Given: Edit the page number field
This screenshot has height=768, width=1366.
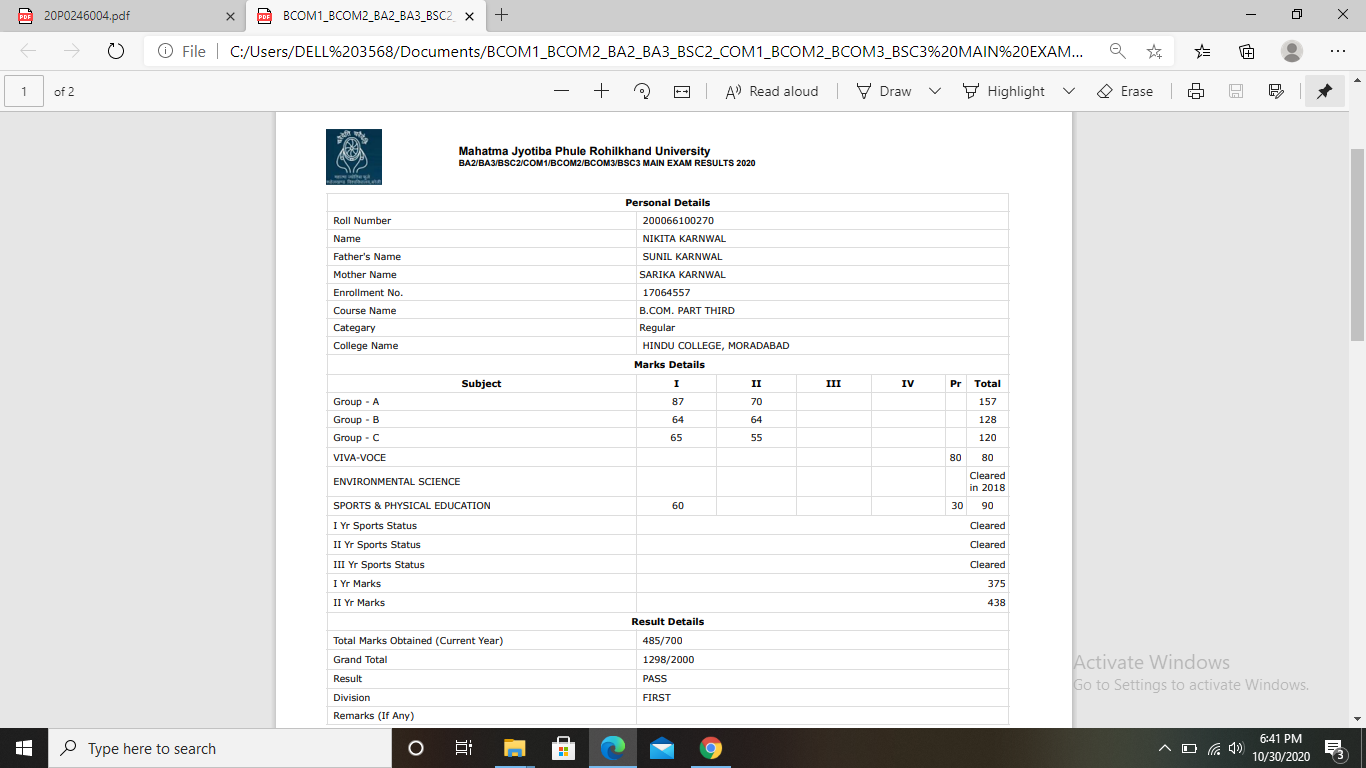Looking at the screenshot, I should (x=24, y=91).
